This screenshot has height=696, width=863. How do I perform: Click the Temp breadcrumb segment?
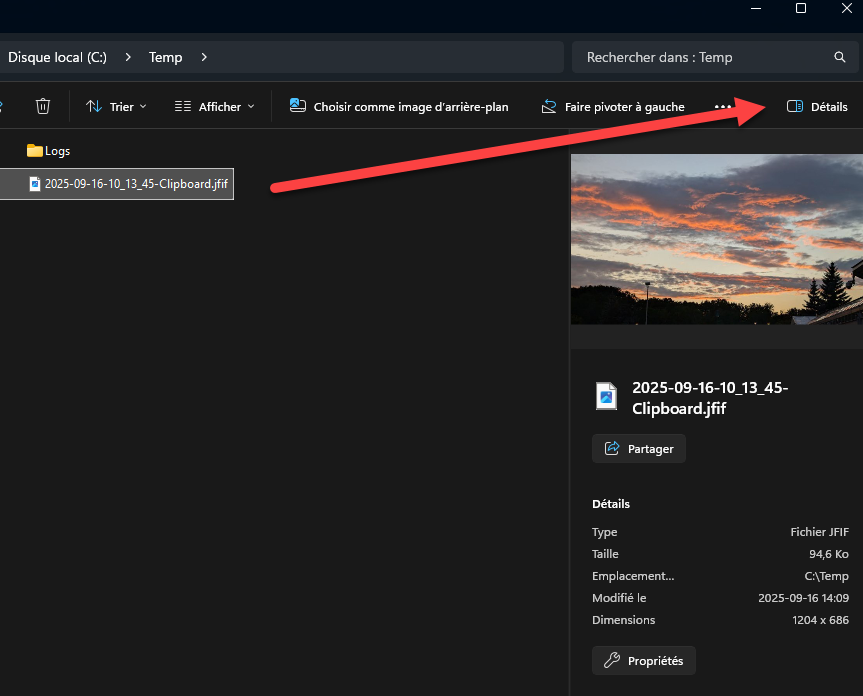pos(166,57)
